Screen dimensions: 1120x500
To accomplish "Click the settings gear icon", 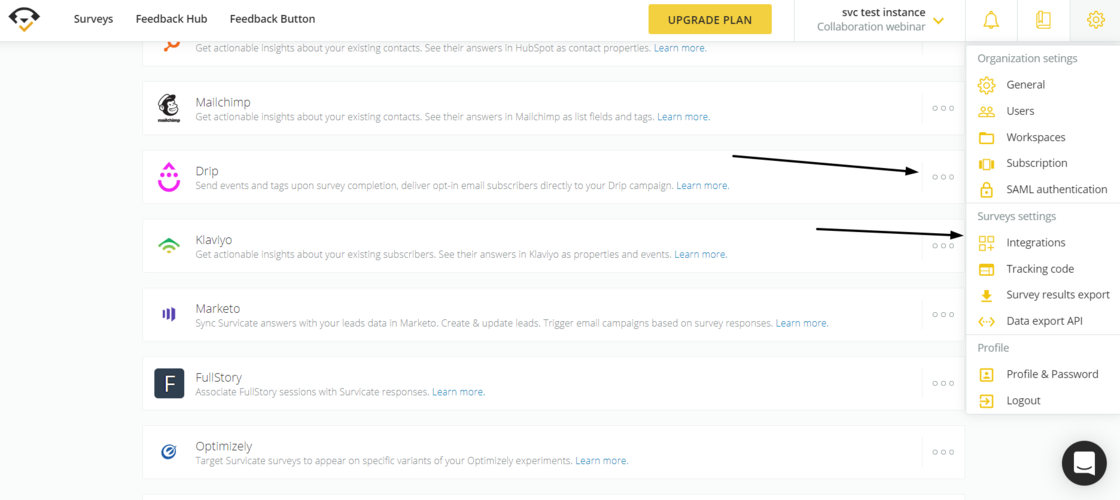I will 1095,20.
